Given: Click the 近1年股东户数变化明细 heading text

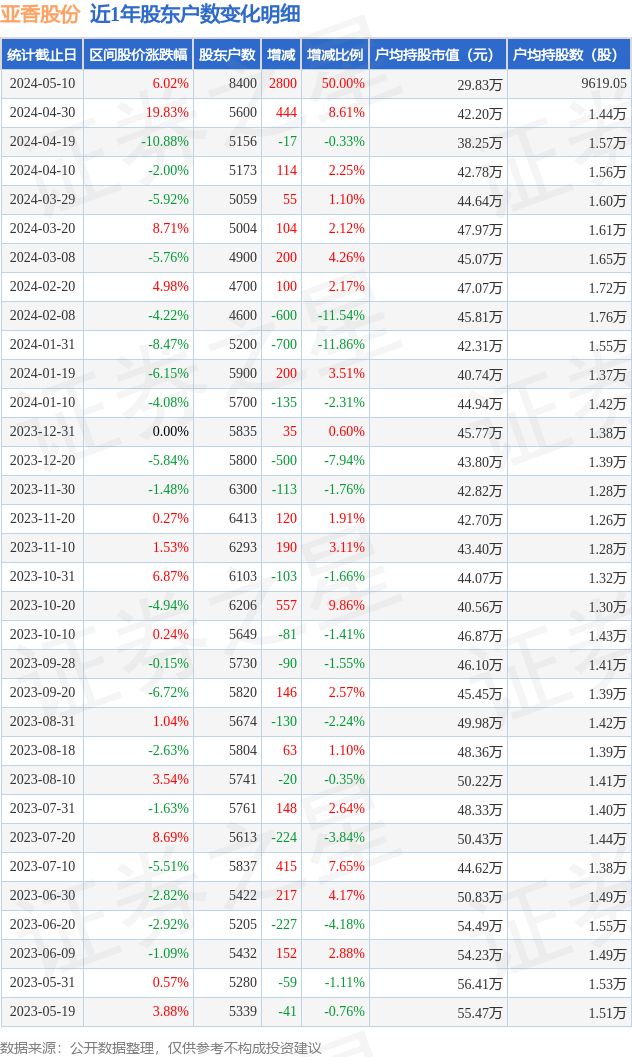Looking at the screenshot, I should [194, 14].
